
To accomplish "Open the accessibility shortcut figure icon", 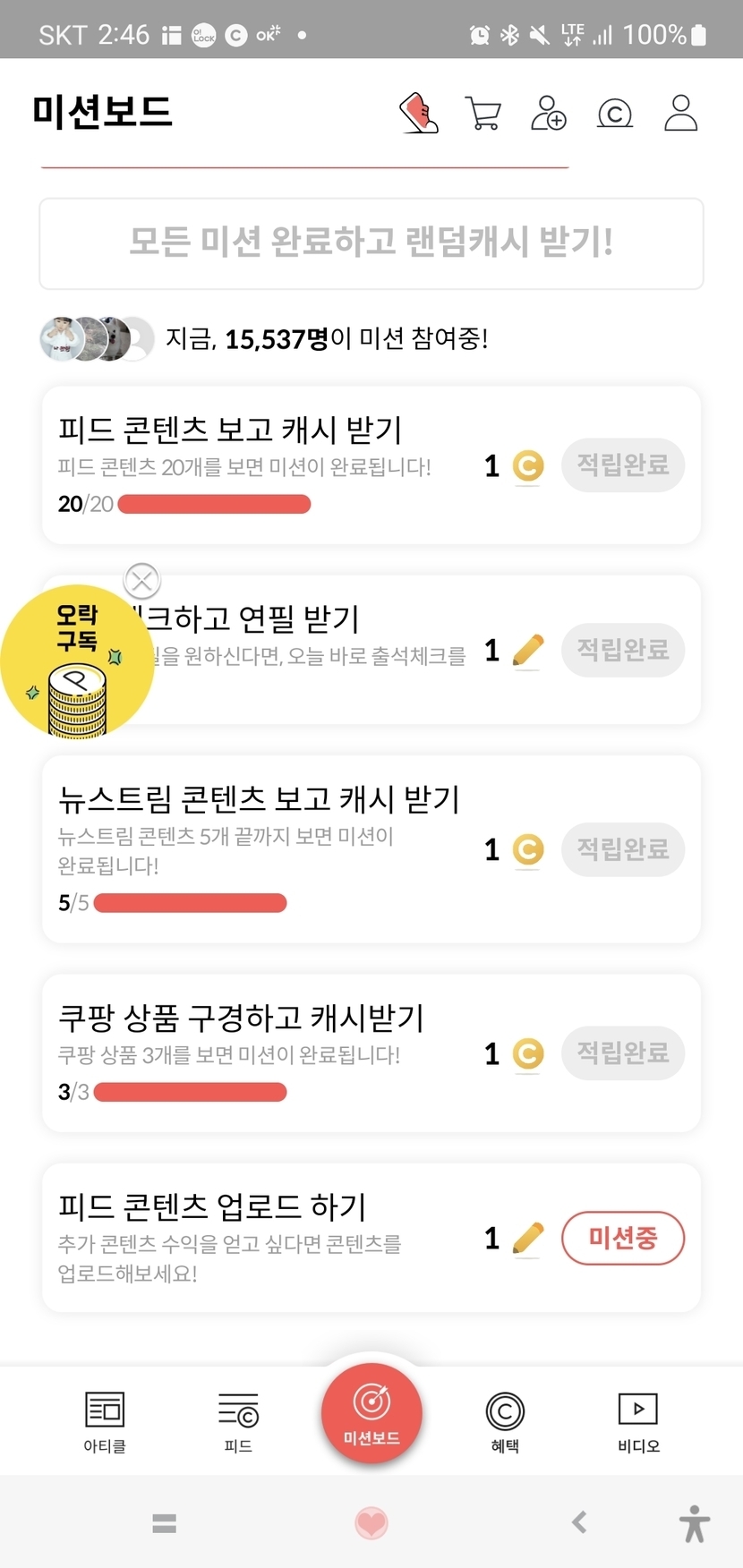I will pyautogui.click(x=694, y=1522).
